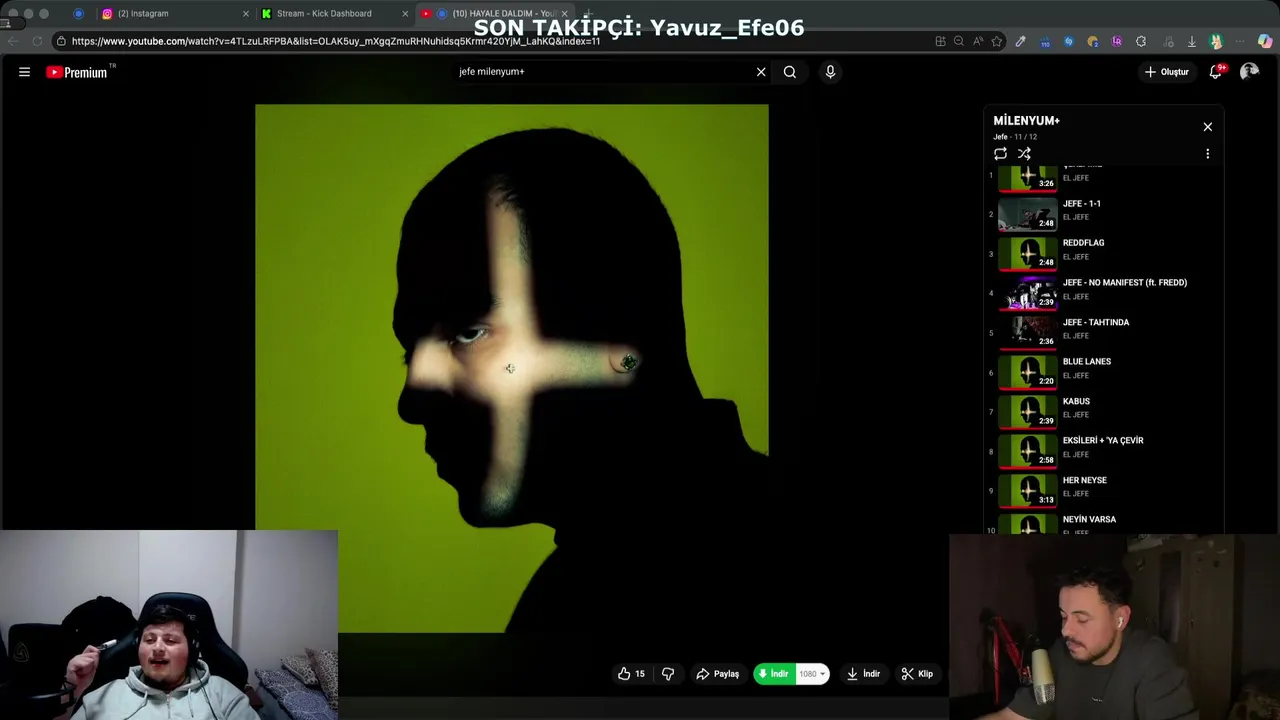This screenshot has width=1280, height=720.
Task: Close the Instagram tab
Action: 246,14
